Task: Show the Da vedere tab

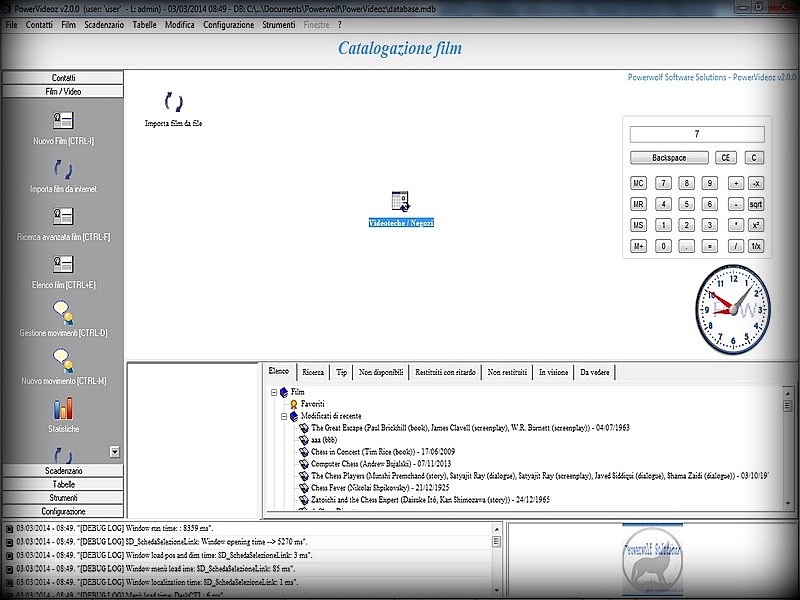Action: (x=594, y=372)
